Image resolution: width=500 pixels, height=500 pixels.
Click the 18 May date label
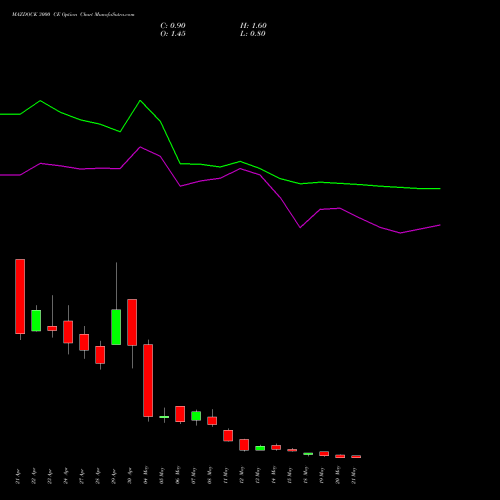[306, 475]
